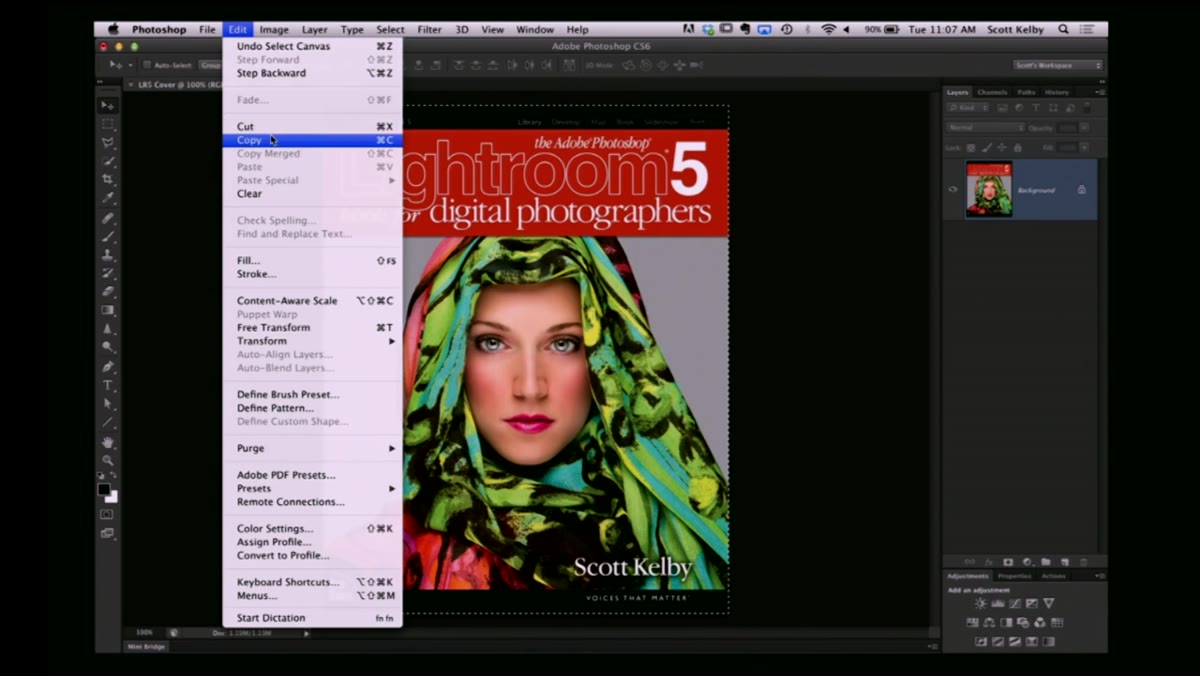Screen dimensions: 1200x676
Task: Hide the Background layer eye icon
Action: coord(952,189)
